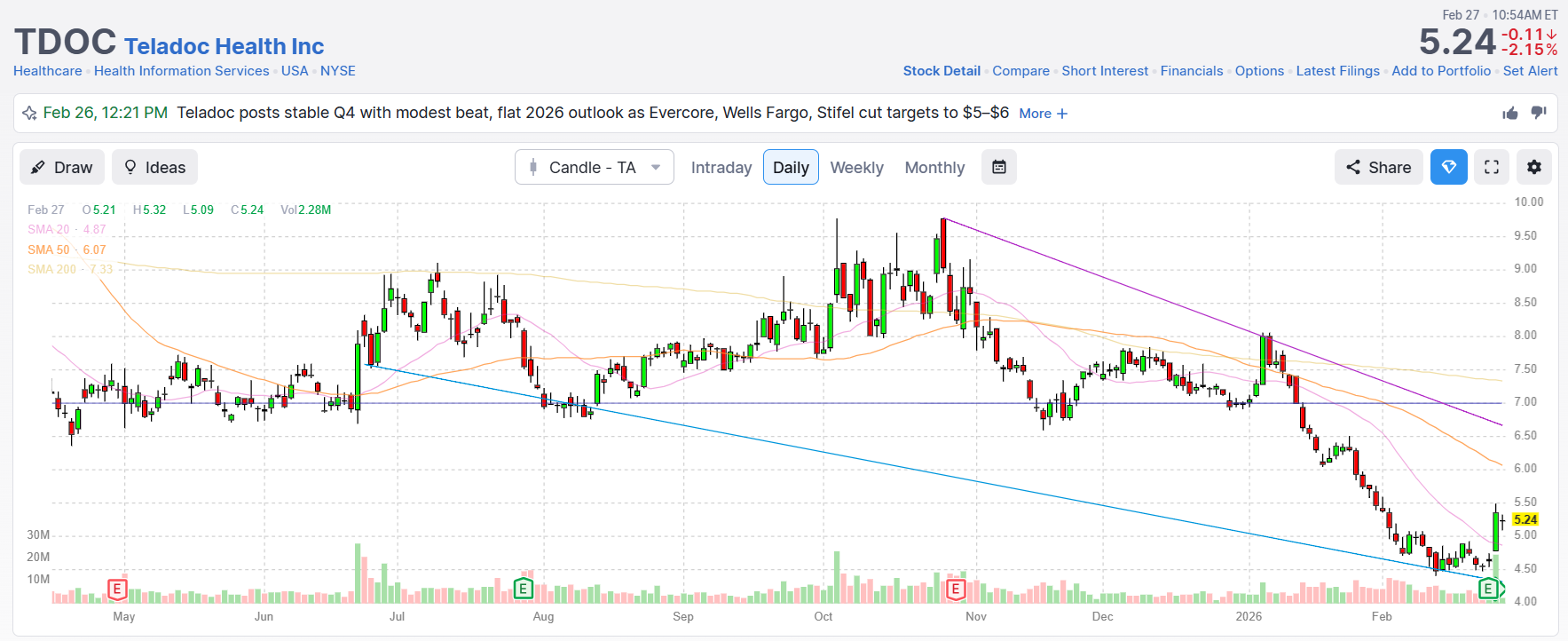
Task: Click the May earnings E marker
Action: pyautogui.click(x=117, y=589)
